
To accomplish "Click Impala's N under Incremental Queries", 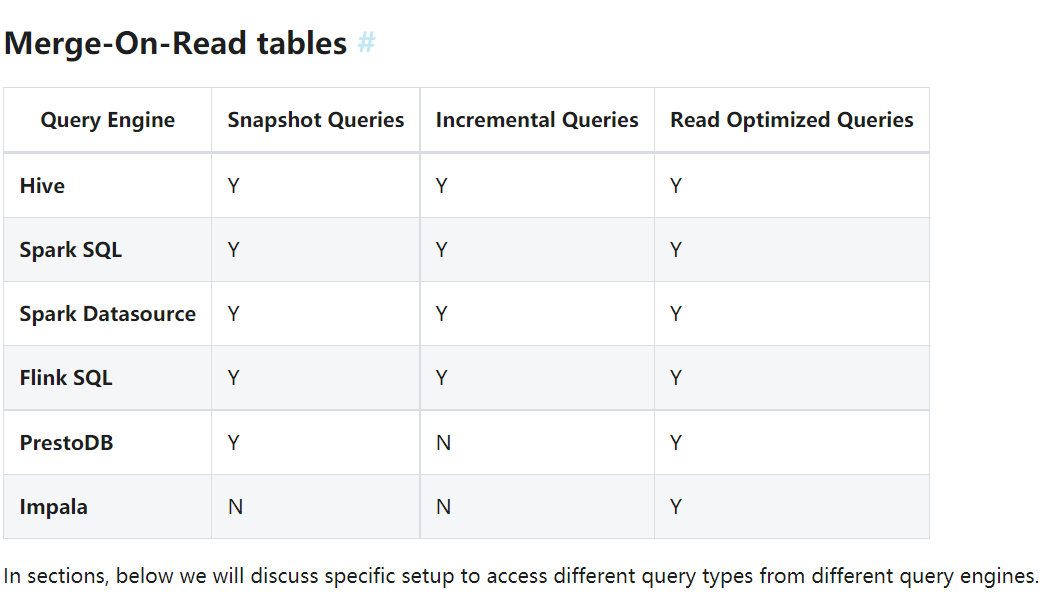I will pyautogui.click(x=443, y=507).
